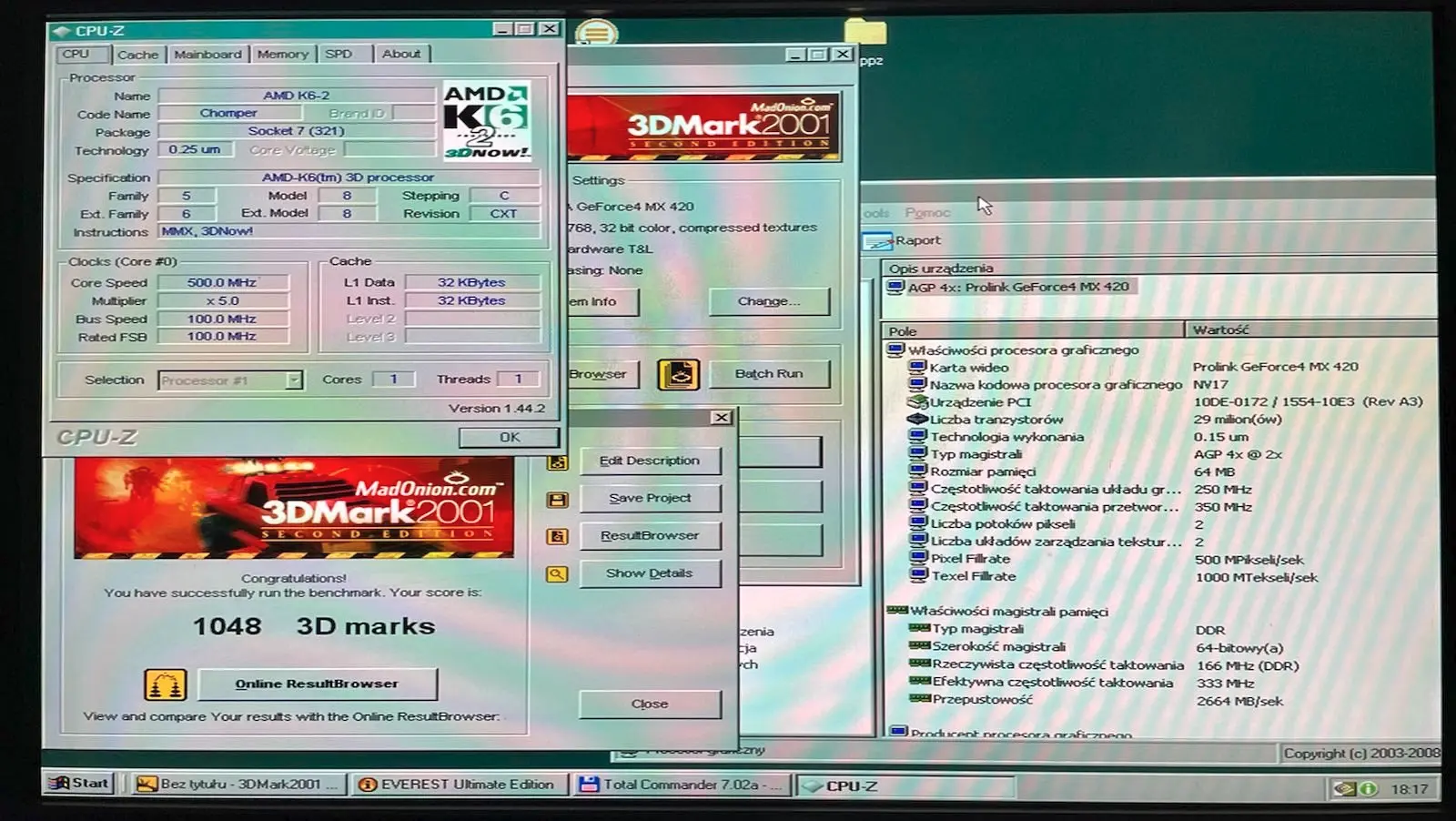Click the Multiplier x 5.0 field
Screen dimensions: 1456x821
click(x=223, y=301)
